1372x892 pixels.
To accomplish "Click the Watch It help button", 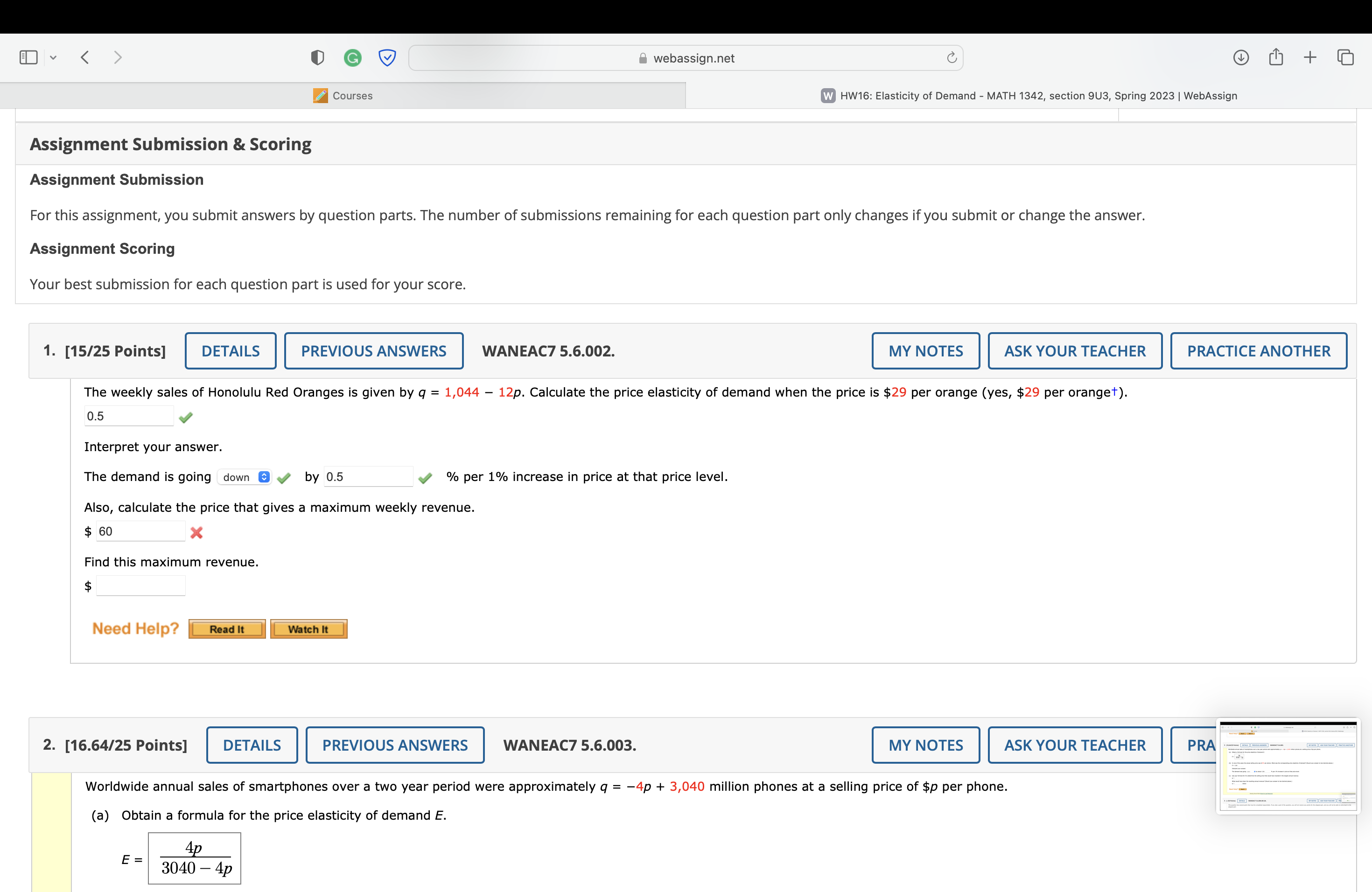I will pyautogui.click(x=308, y=629).
